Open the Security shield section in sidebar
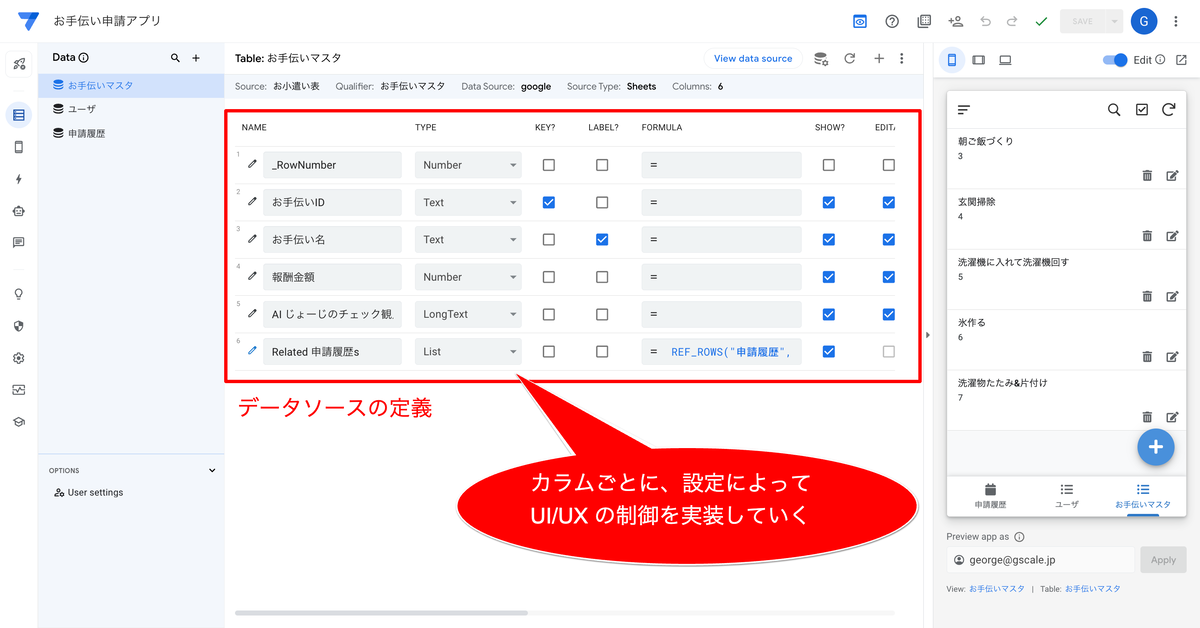Screen dimensions: 1200x628 pos(20,325)
